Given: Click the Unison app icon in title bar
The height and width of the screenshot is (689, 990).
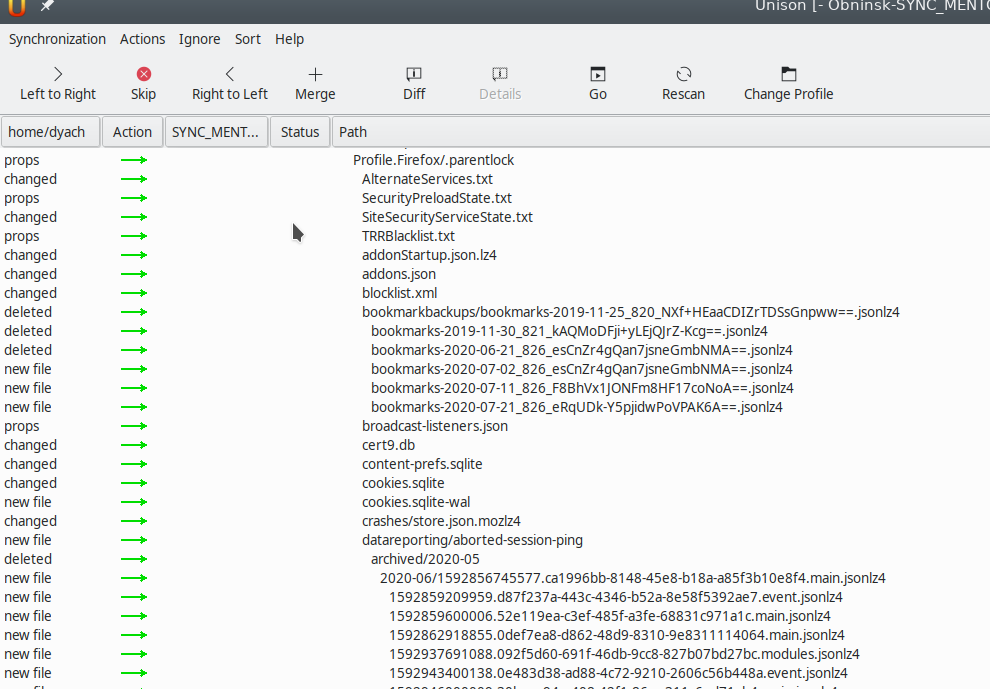Looking at the screenshot, I should click(x=17, y=7).
